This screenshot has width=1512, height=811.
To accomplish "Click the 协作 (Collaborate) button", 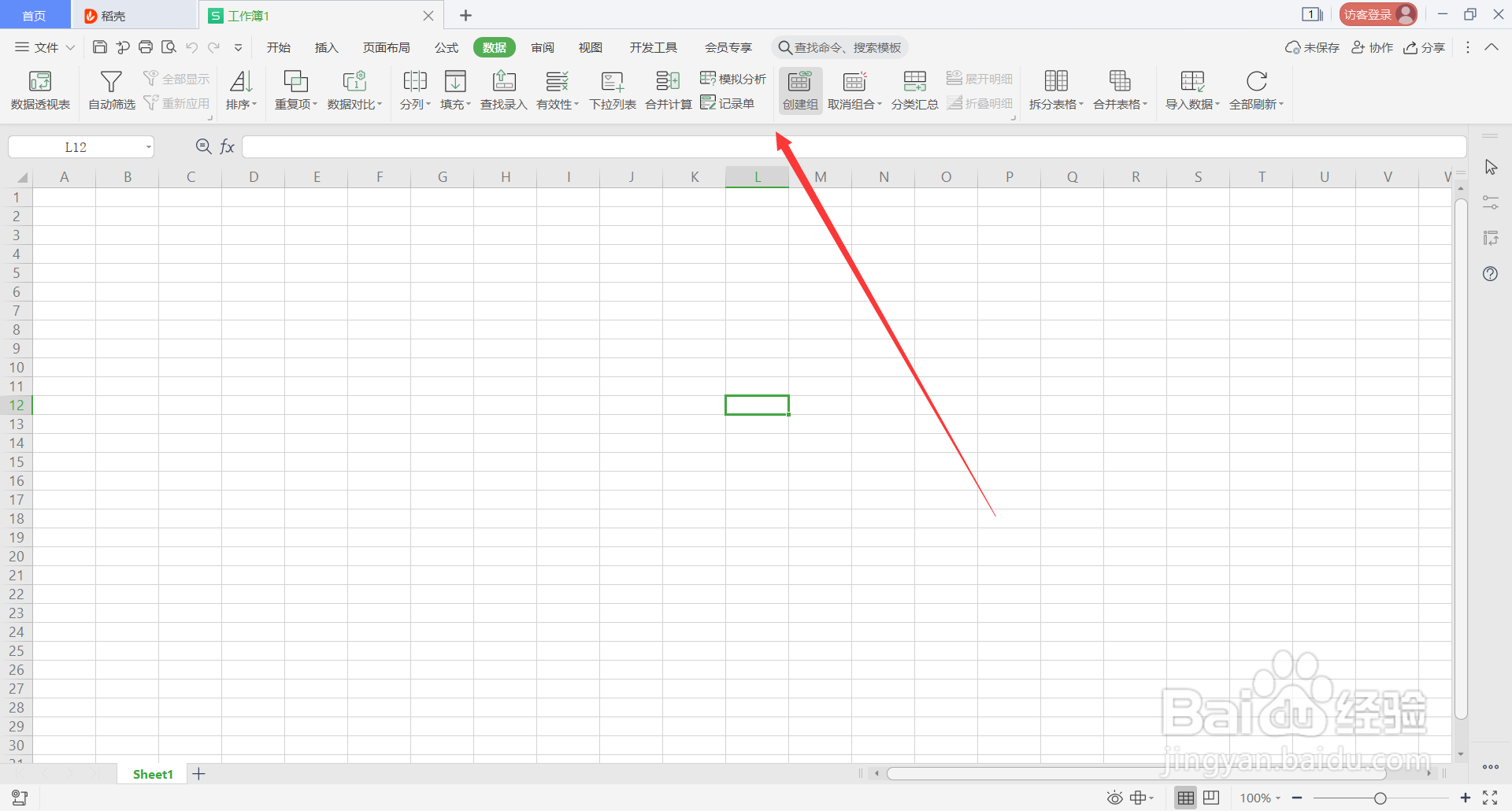I will click(1373, 47).
